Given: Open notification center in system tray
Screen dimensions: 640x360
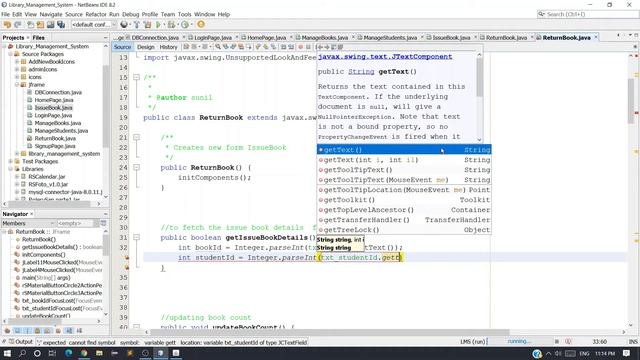Looking at the screenshot, I should 627,353.
